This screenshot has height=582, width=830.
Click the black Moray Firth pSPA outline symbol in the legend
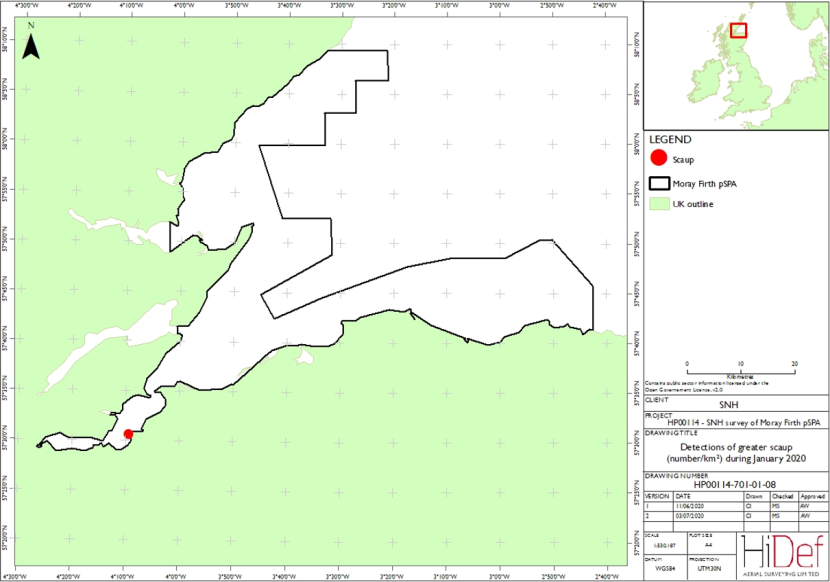pyautogui.click(x=660, y=184)
